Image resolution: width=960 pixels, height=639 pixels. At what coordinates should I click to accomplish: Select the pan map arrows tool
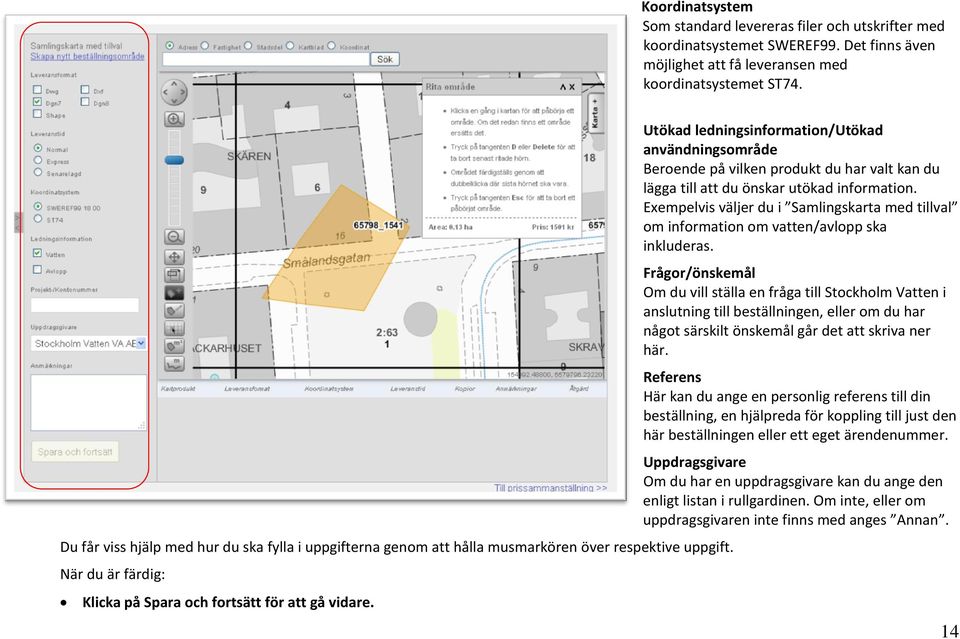click(x=174, y=257)
